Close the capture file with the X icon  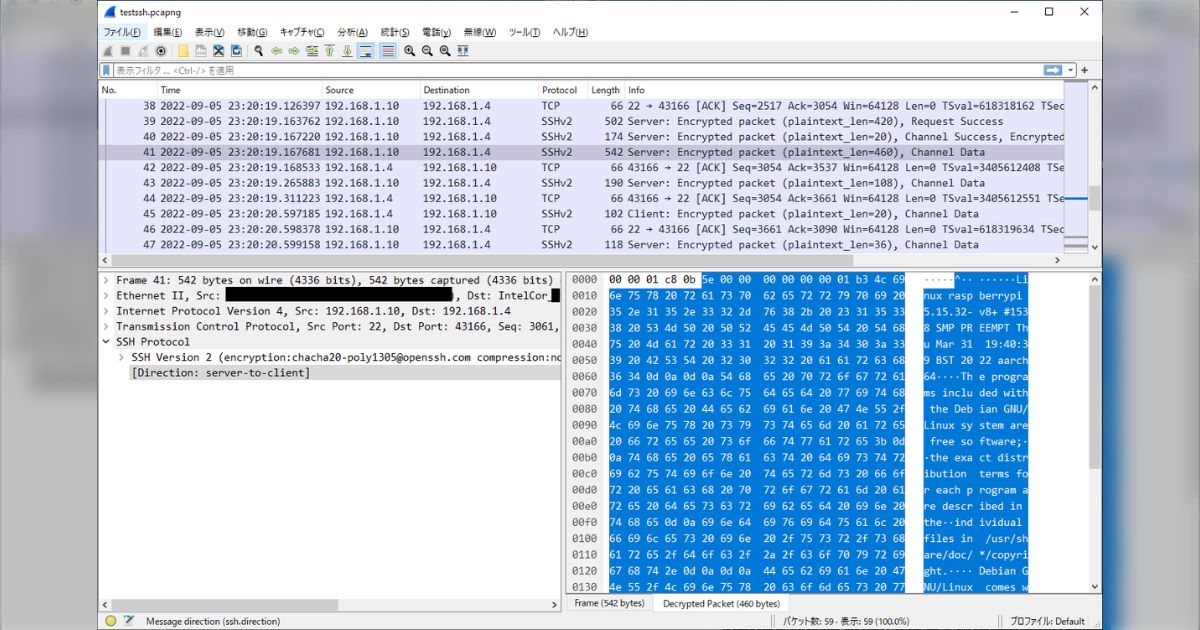(218, 51)
